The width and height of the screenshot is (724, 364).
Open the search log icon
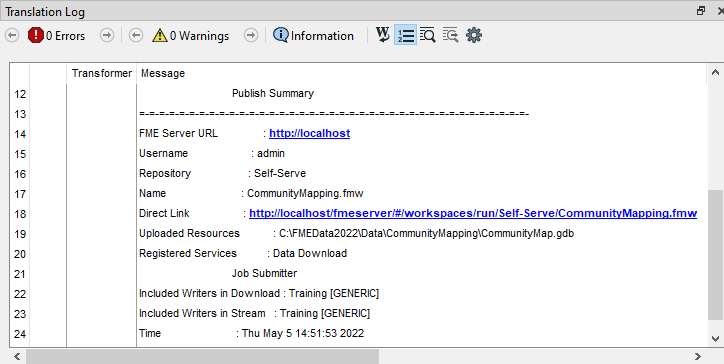428,35
